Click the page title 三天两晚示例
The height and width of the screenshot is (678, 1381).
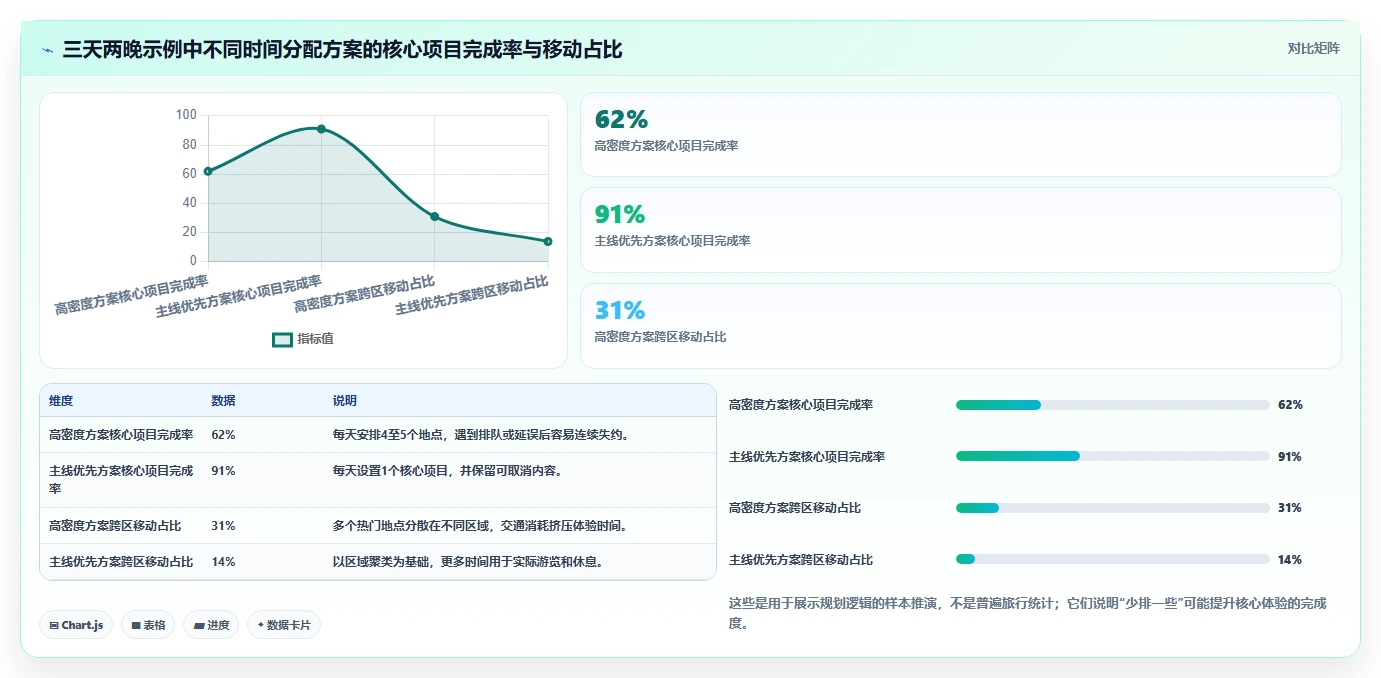(x=342, y=50)
